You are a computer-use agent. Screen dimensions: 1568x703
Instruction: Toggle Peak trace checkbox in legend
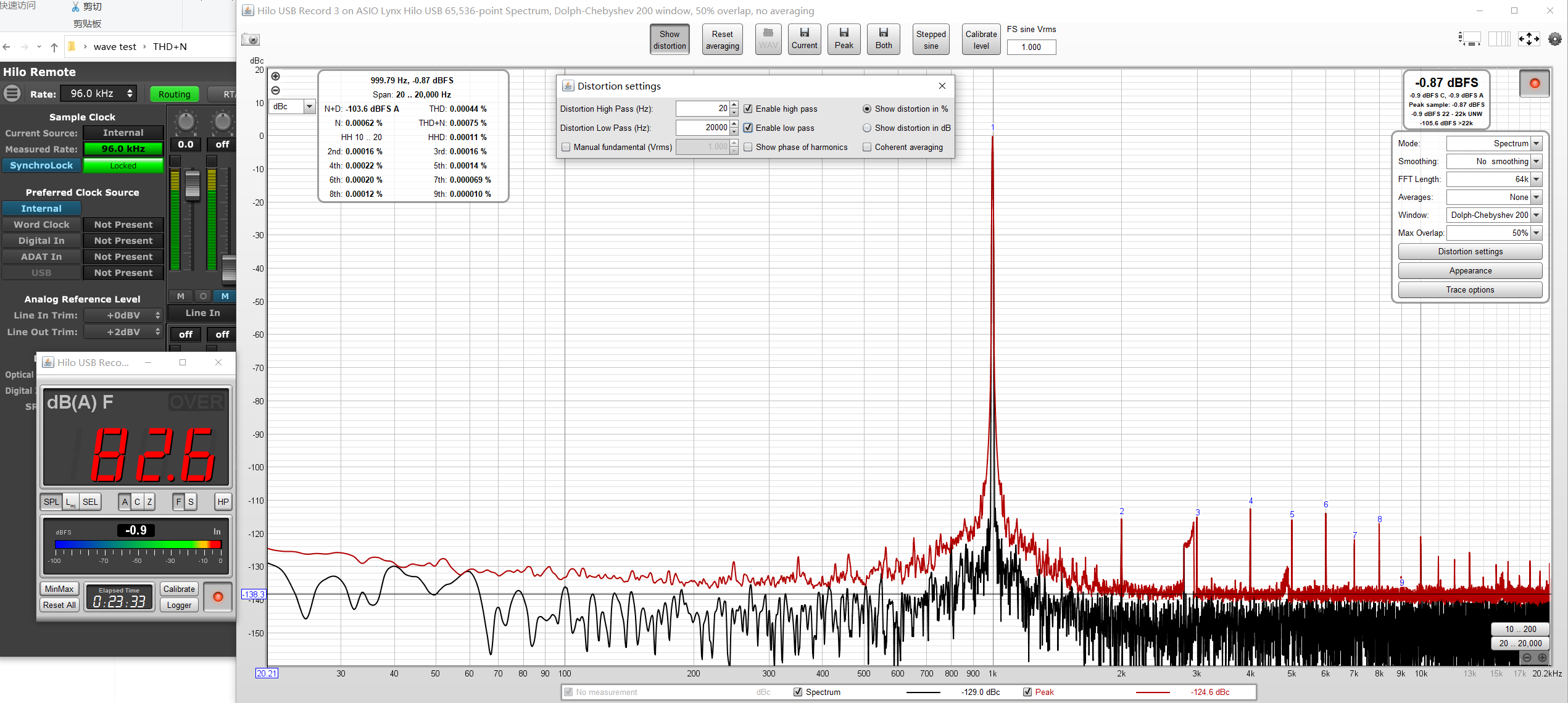point(1027,692)
